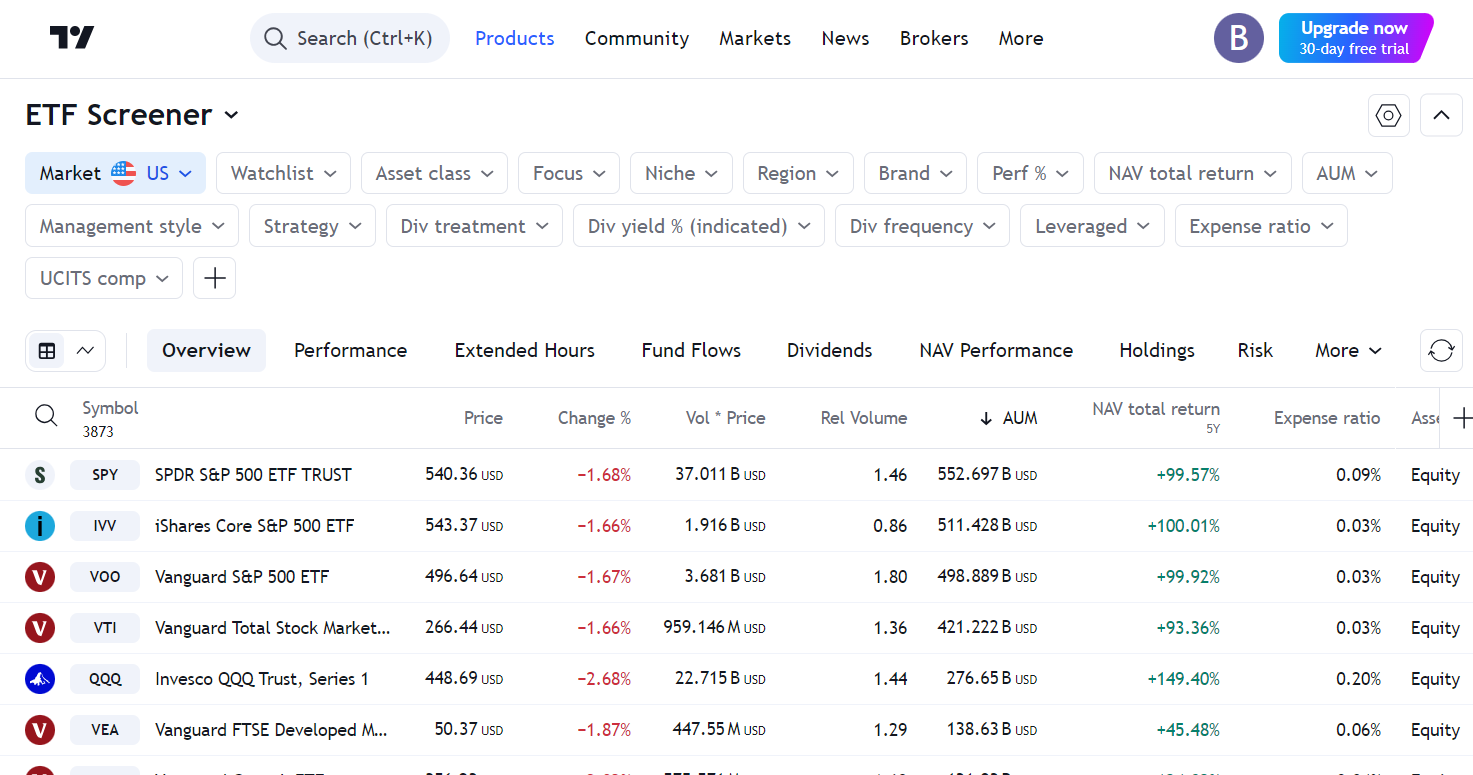Click the IVV iShares logo icon

40,526
